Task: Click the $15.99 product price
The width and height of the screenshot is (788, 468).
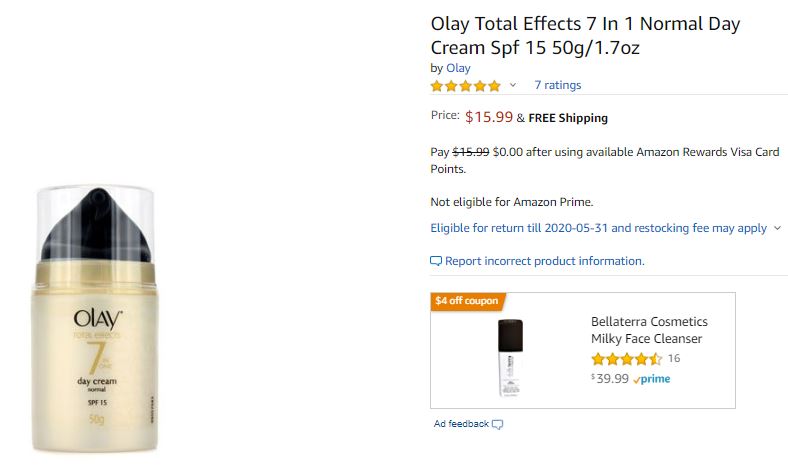Action: pos(488,117)
